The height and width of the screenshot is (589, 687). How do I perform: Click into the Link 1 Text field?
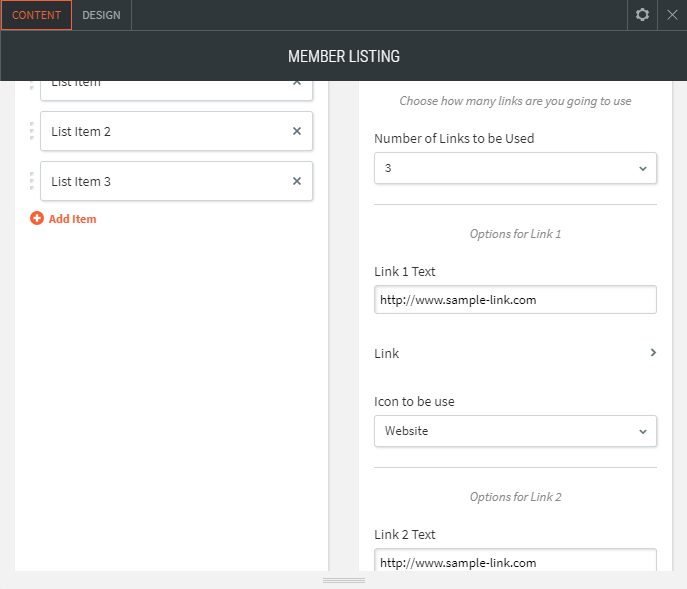pyautogui.click(x=515, y=299)
